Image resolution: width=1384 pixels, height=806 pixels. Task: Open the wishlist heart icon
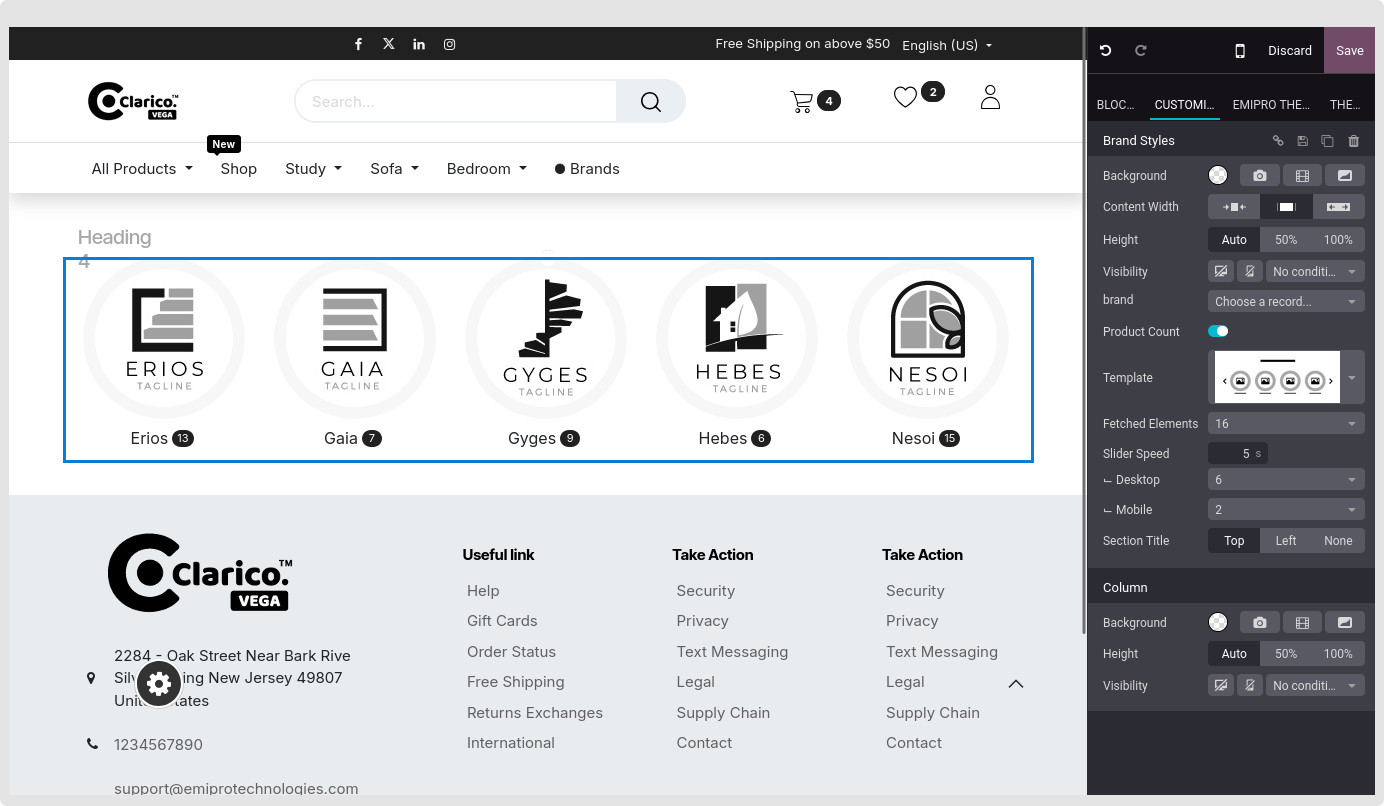coord(905,97)
